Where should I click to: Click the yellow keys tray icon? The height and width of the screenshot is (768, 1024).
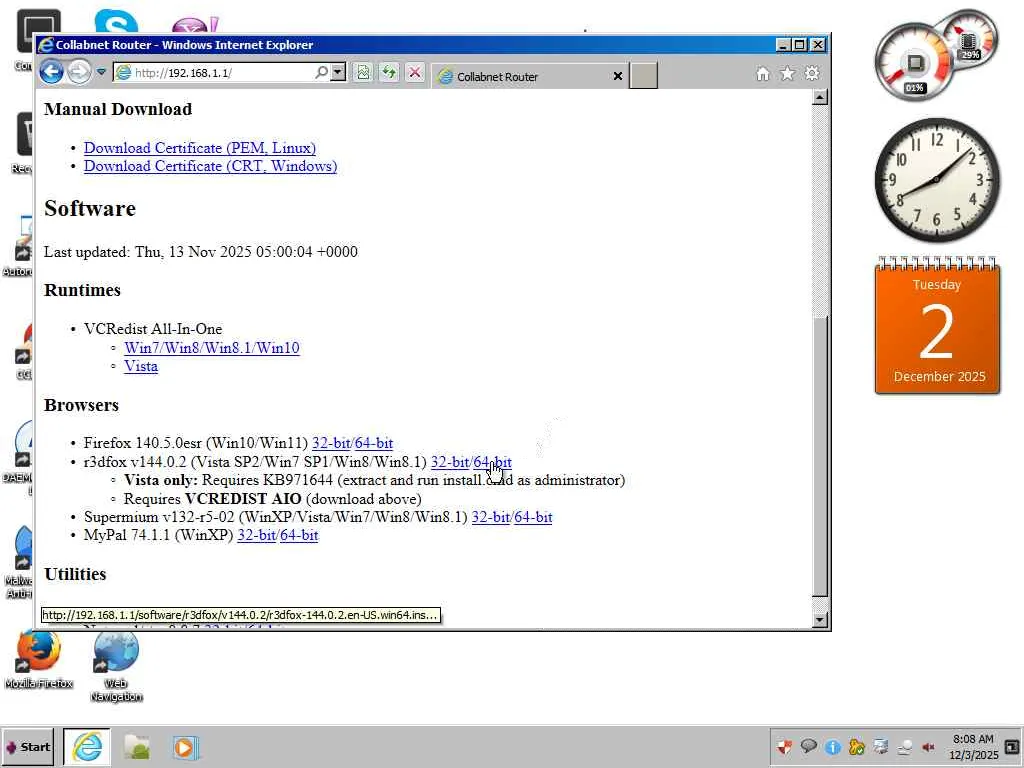coord(857,746)
